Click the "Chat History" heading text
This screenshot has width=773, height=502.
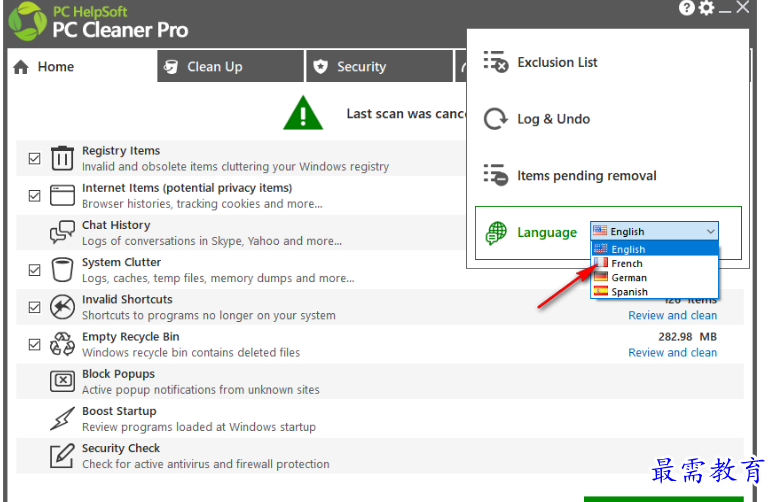point(116,225)
